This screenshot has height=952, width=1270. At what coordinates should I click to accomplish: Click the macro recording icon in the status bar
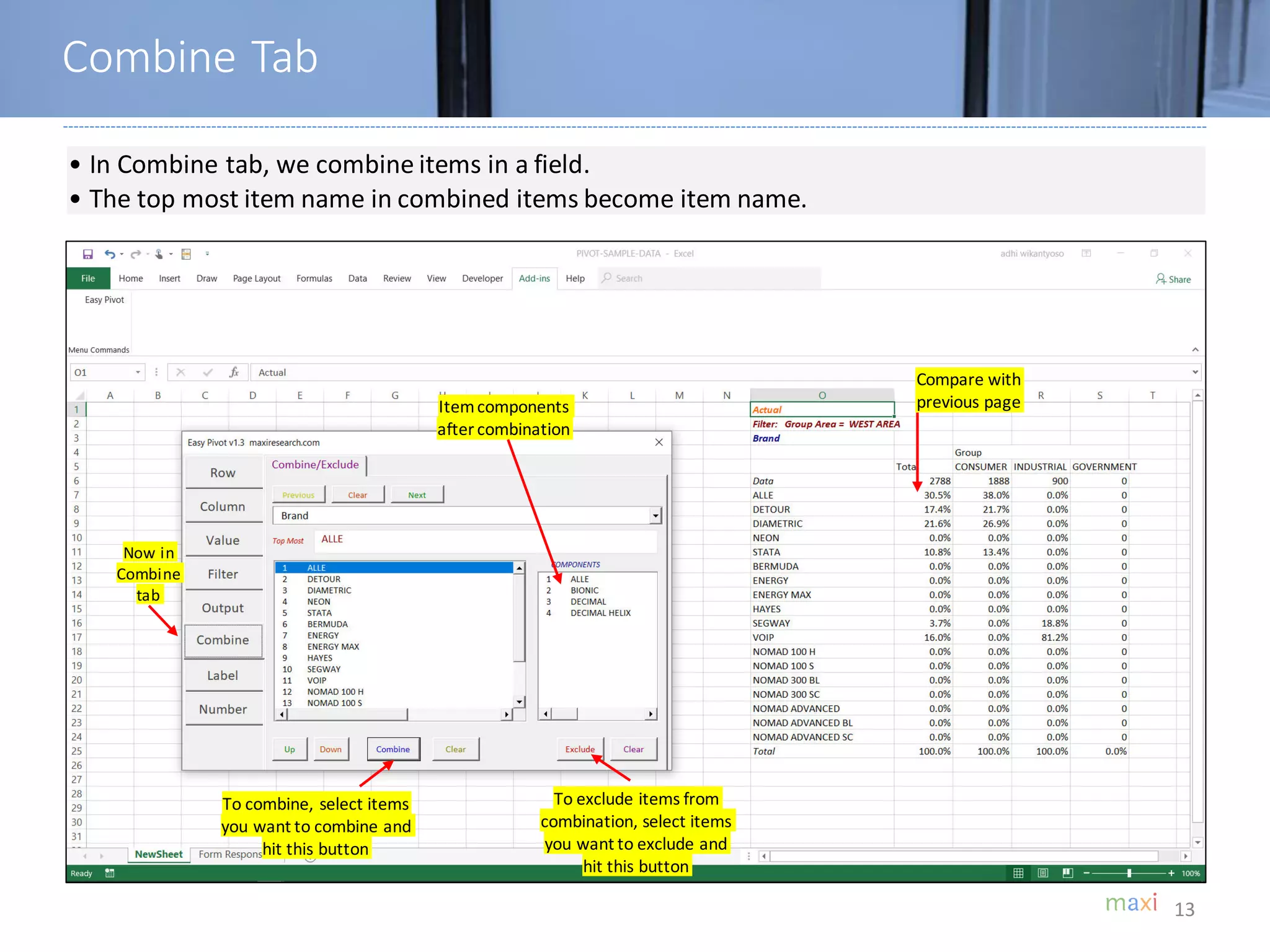(110, 873)
